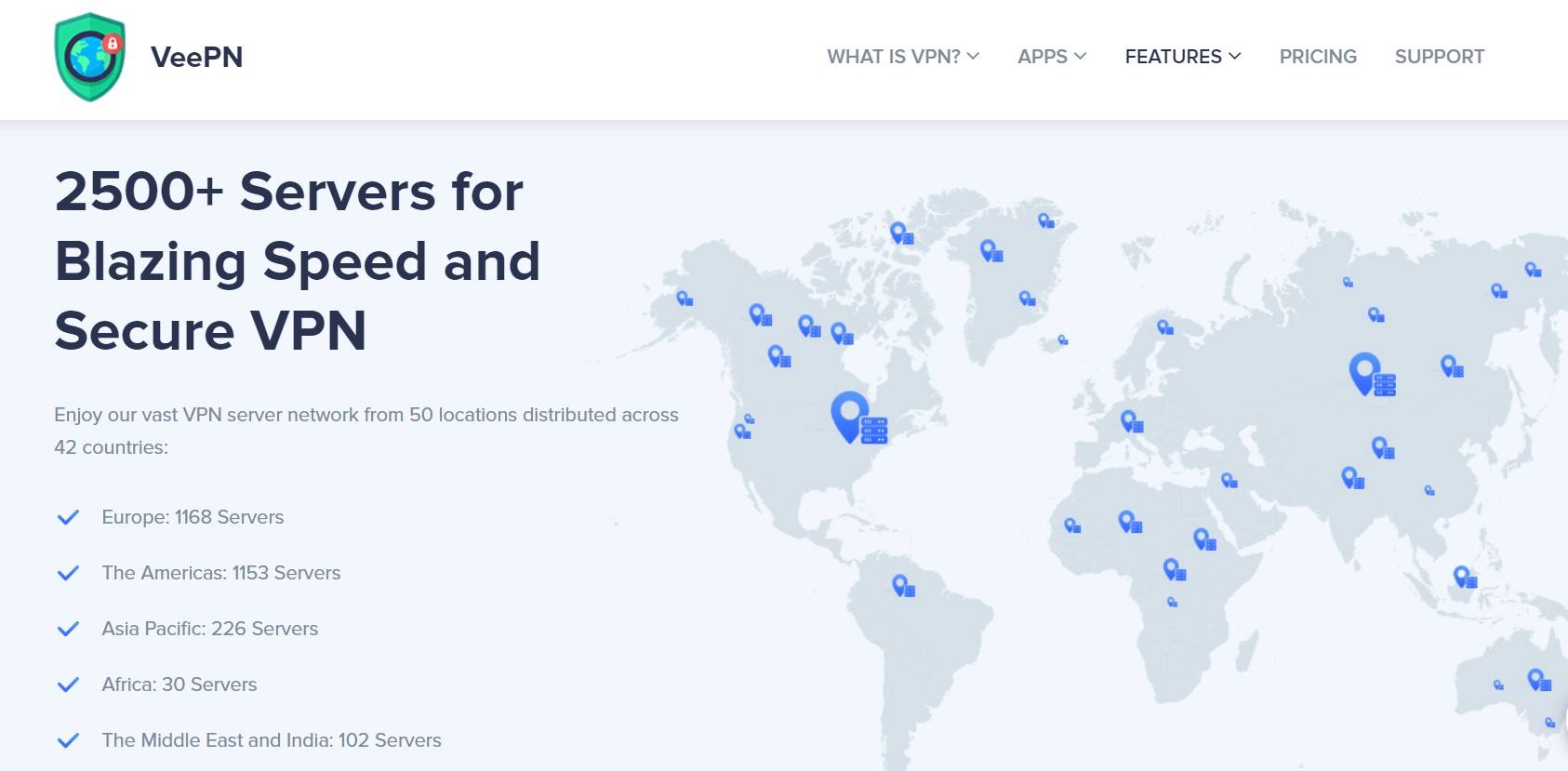Click the large server pin over the United States

pyautogui.click(x=858, y=418)
